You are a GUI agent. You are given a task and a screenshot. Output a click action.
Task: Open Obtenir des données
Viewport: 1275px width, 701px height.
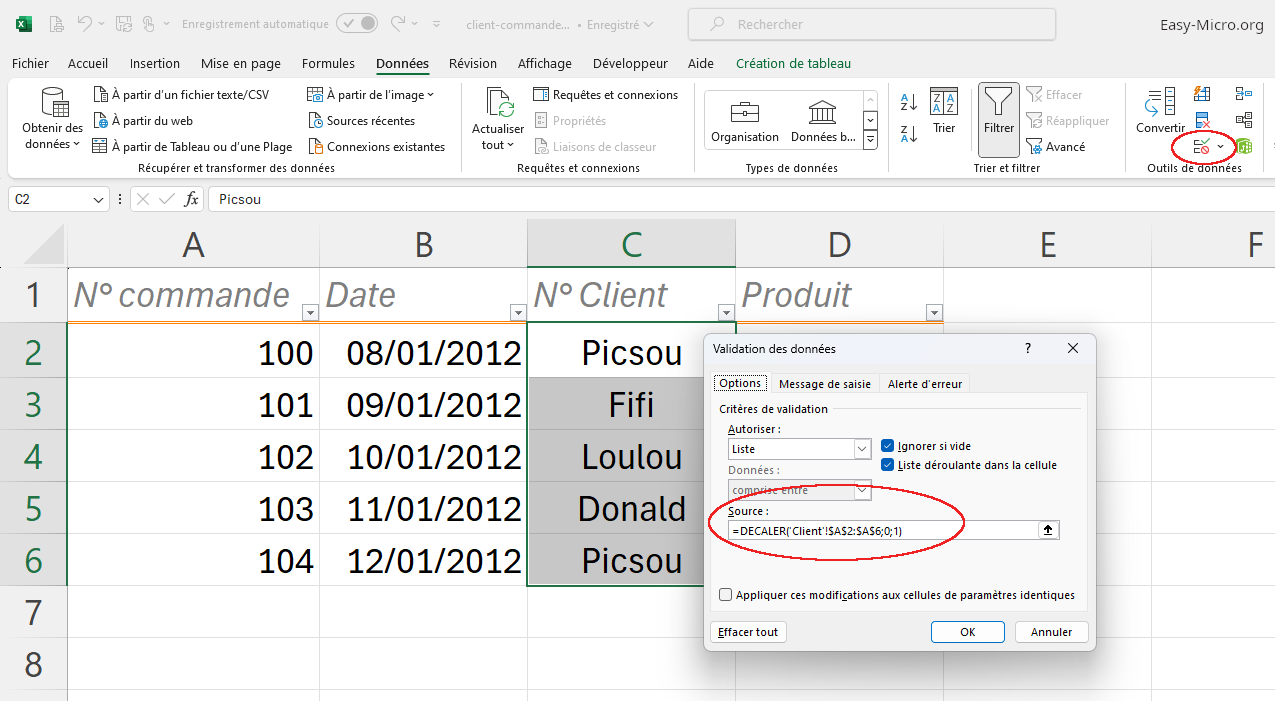point(53,118)
